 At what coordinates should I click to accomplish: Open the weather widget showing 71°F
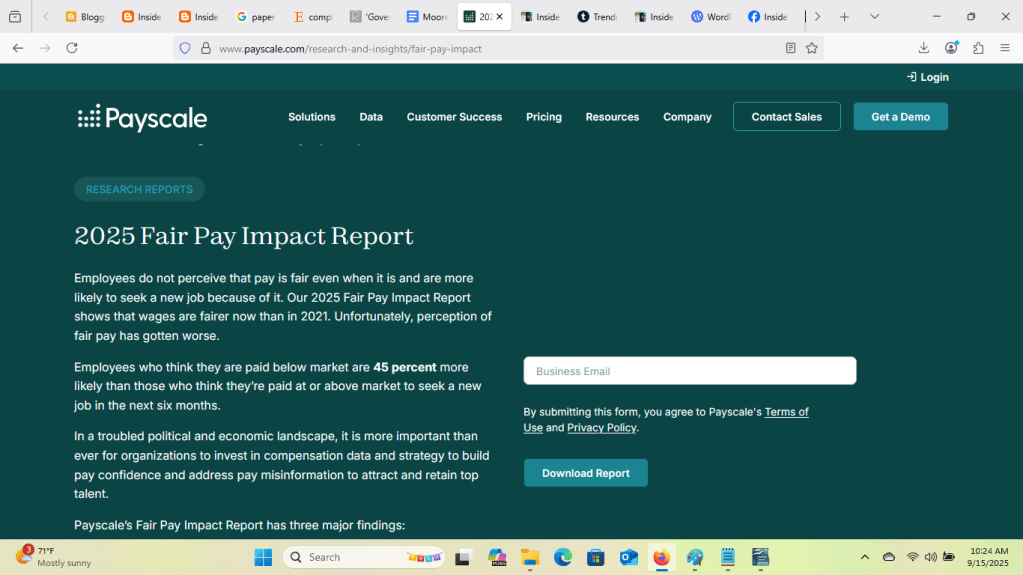53,557
